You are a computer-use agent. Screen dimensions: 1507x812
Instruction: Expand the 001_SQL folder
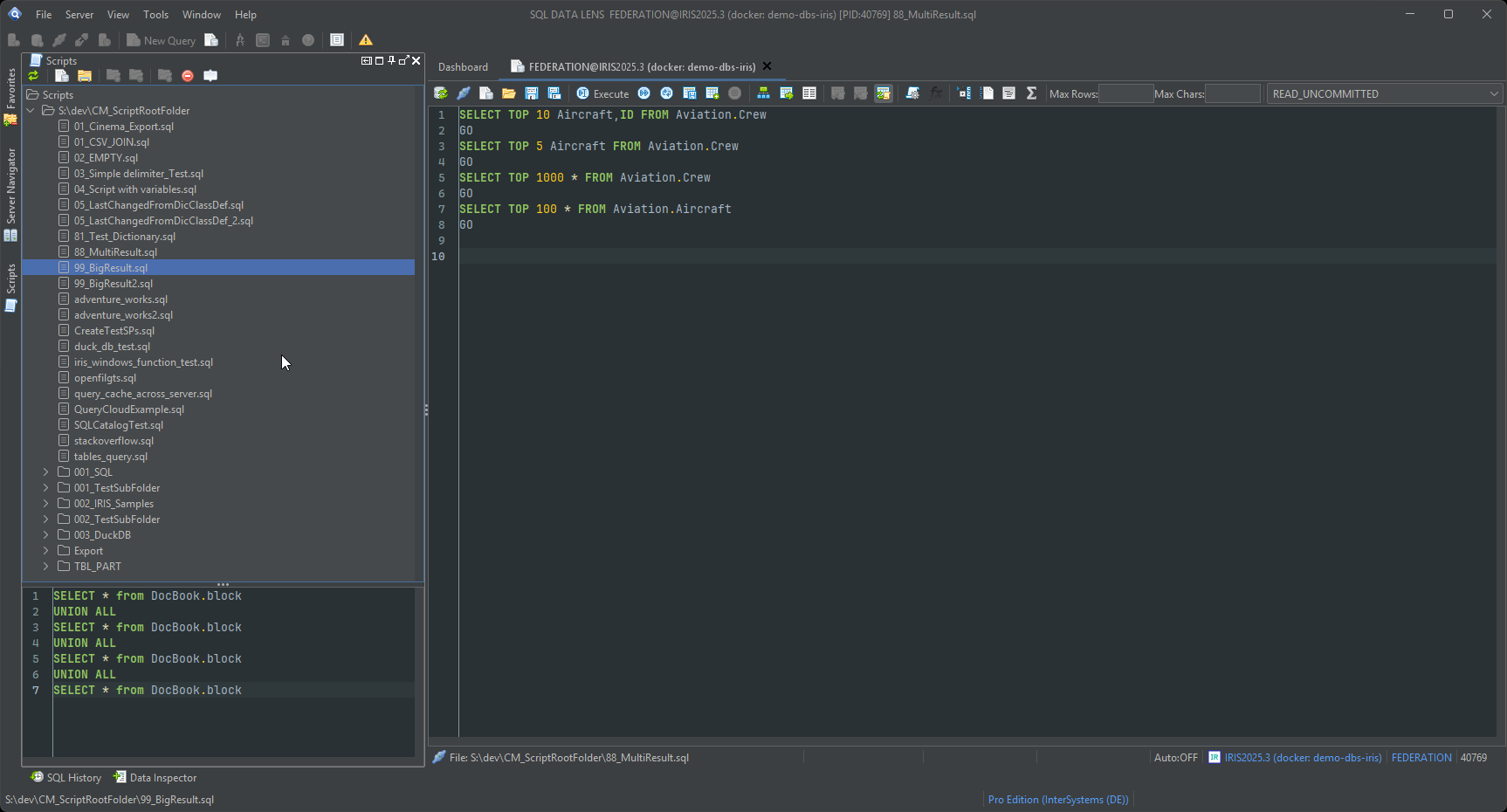click(x=46, y=472)
